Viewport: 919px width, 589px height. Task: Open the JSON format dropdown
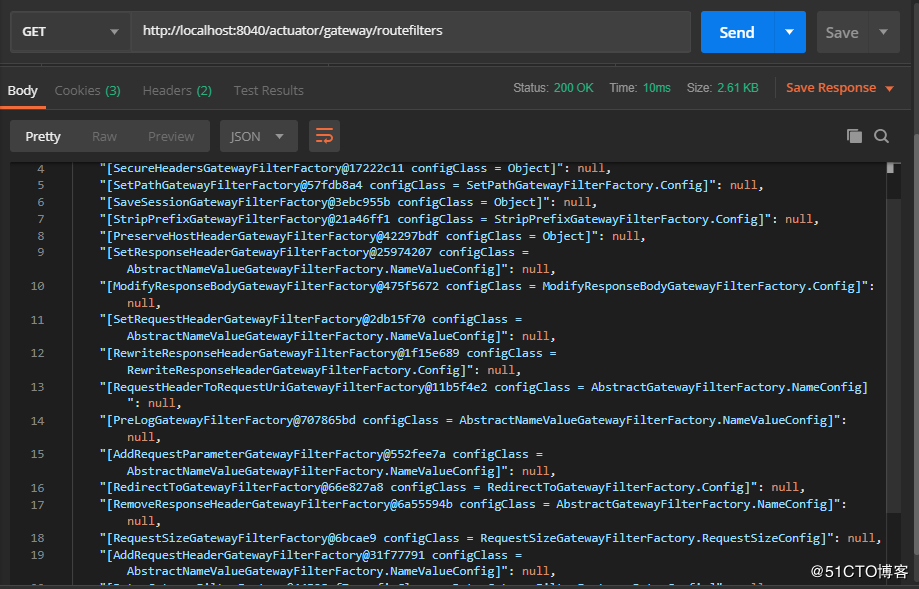tap(258, 137)
